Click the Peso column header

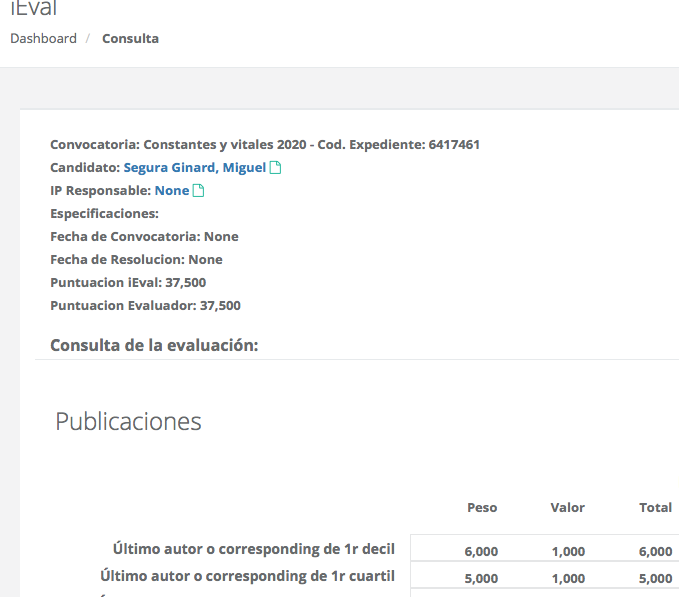tap(482, 508)
